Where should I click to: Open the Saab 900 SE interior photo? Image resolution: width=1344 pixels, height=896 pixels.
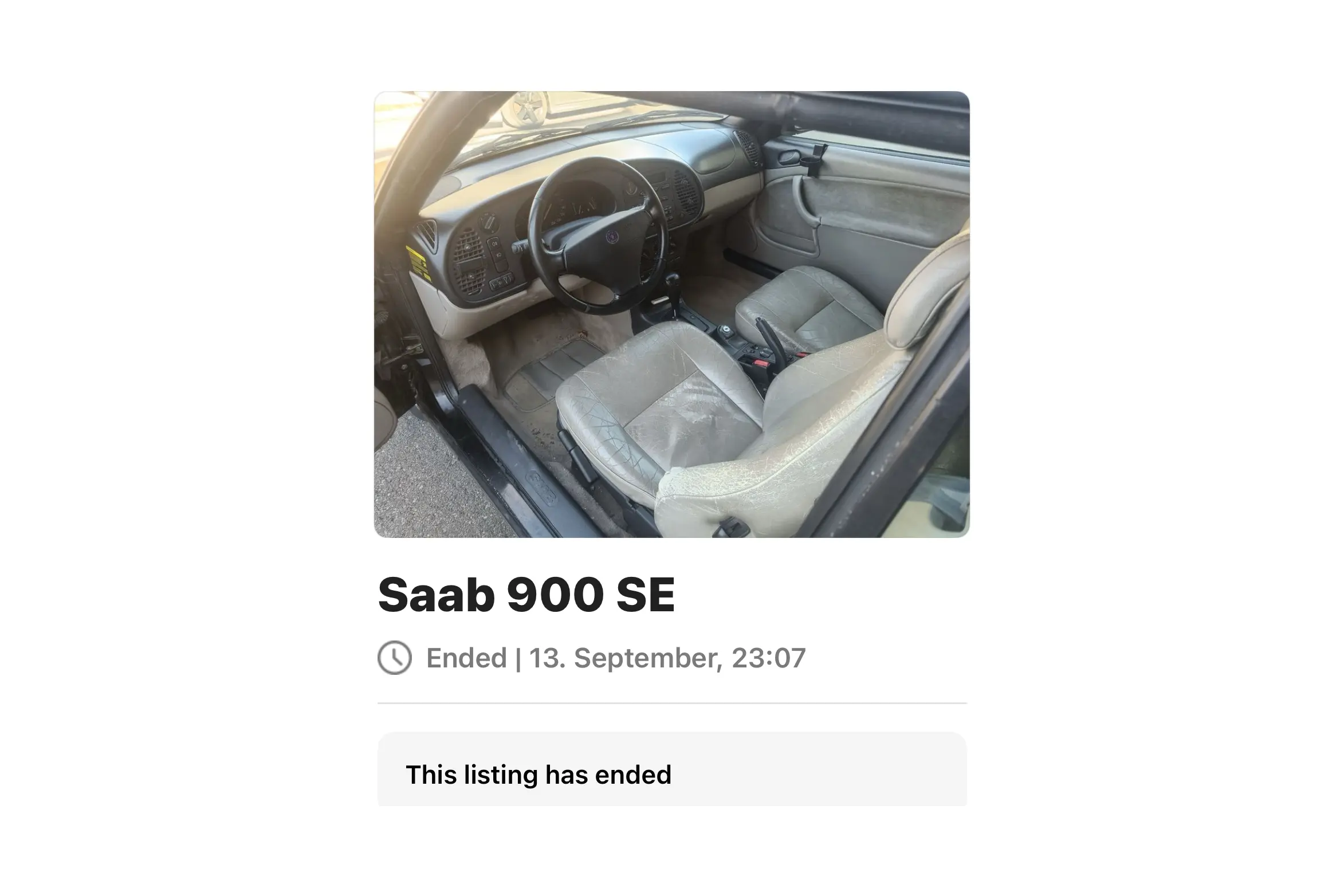(671, 315)
